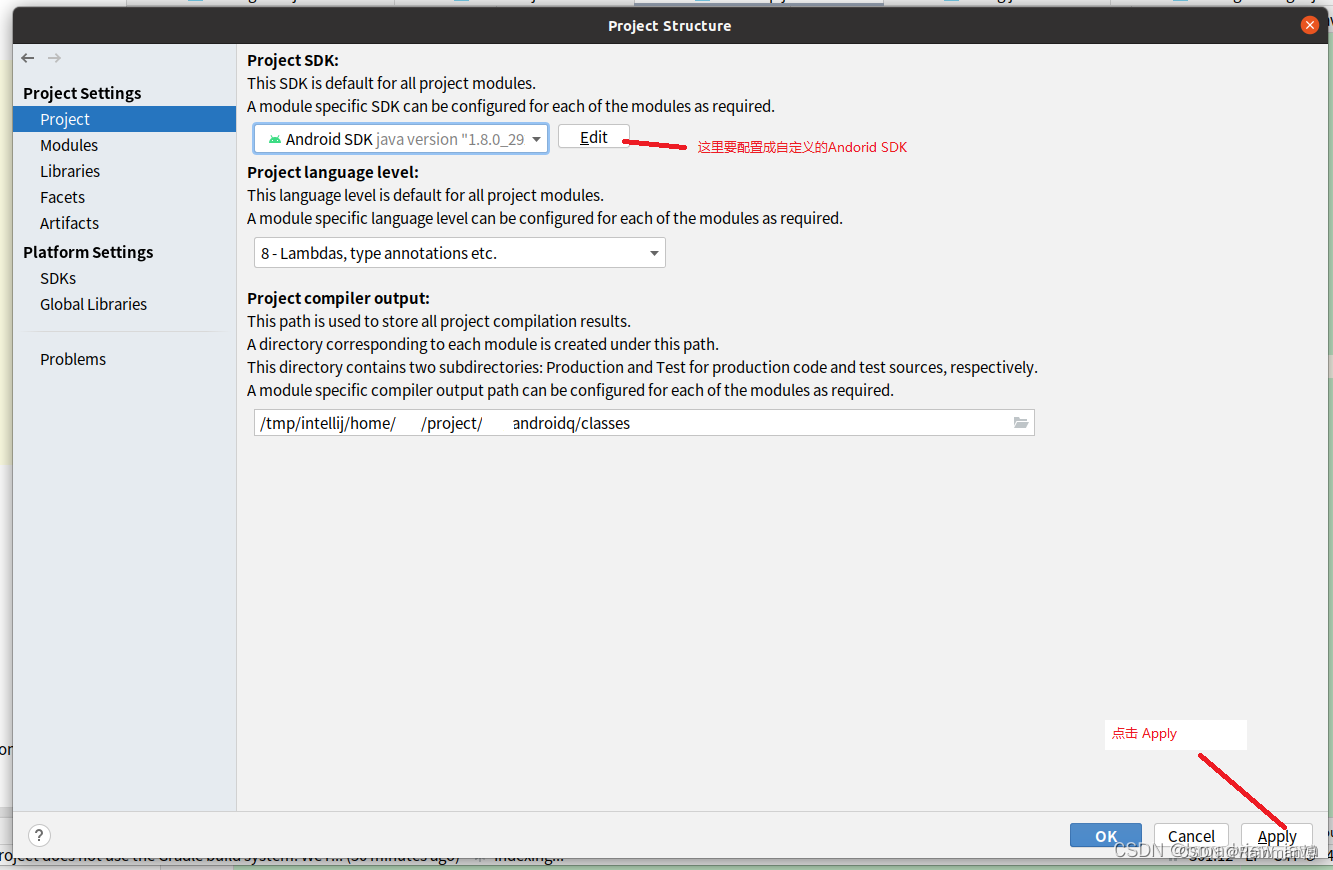Select Project in Project Settings
This screenshot has height=870, width=1333.
124,119
